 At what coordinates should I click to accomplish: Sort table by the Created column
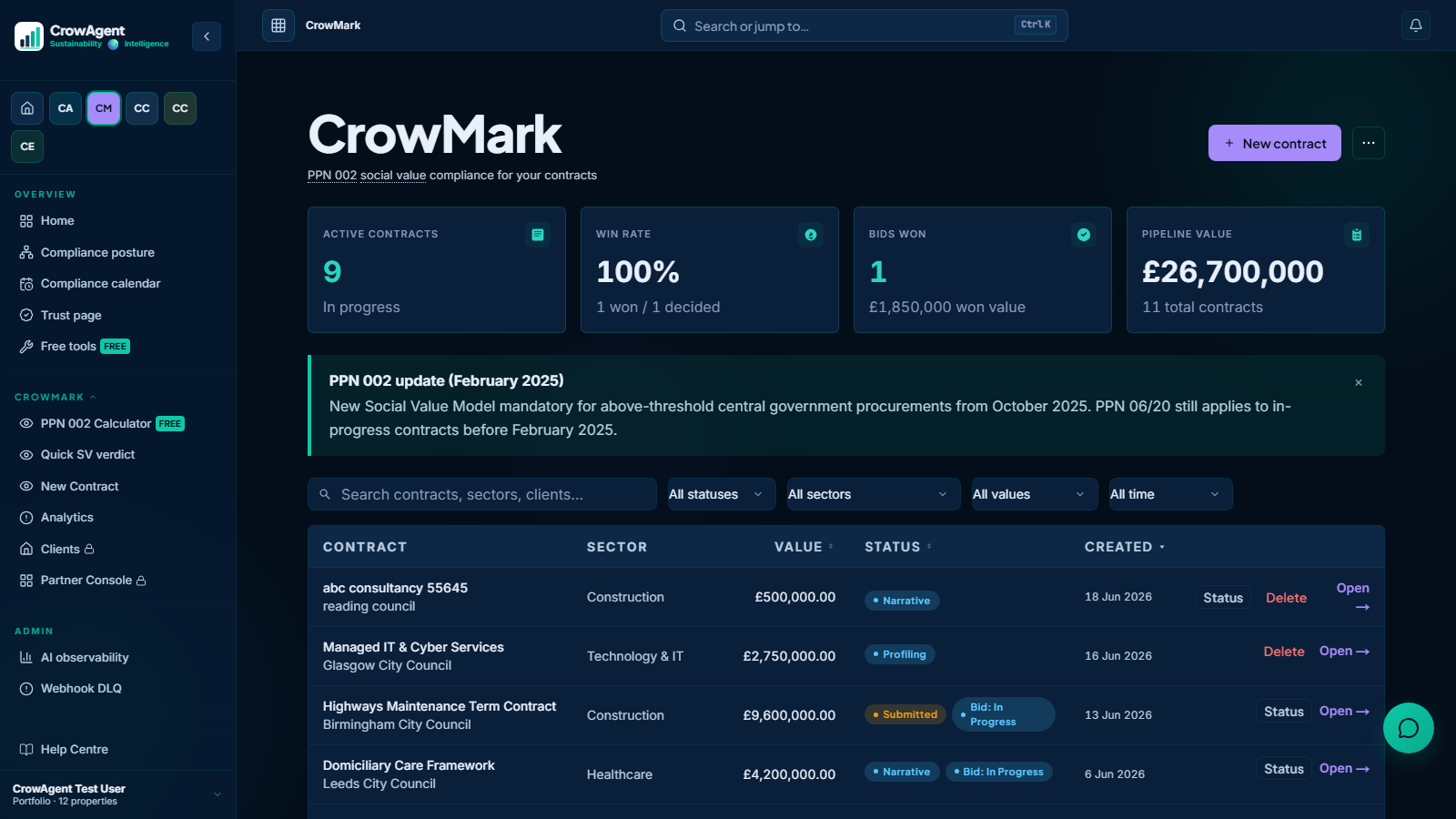point(1125,547)
